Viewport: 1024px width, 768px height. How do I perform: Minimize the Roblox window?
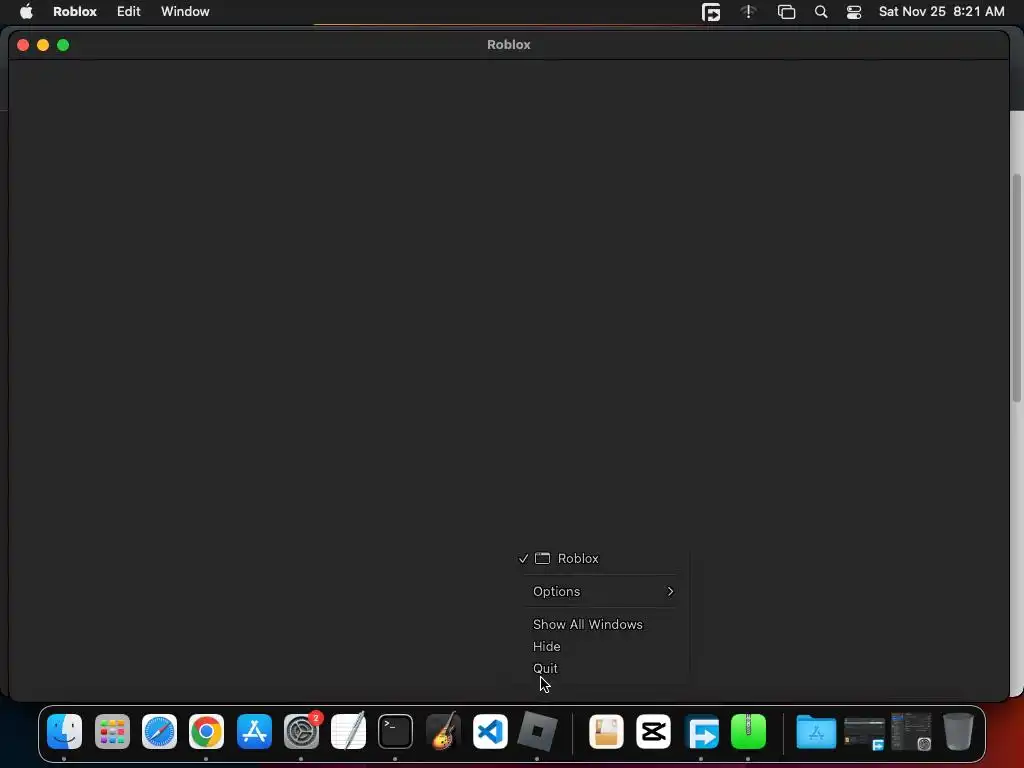pos(43,45)
